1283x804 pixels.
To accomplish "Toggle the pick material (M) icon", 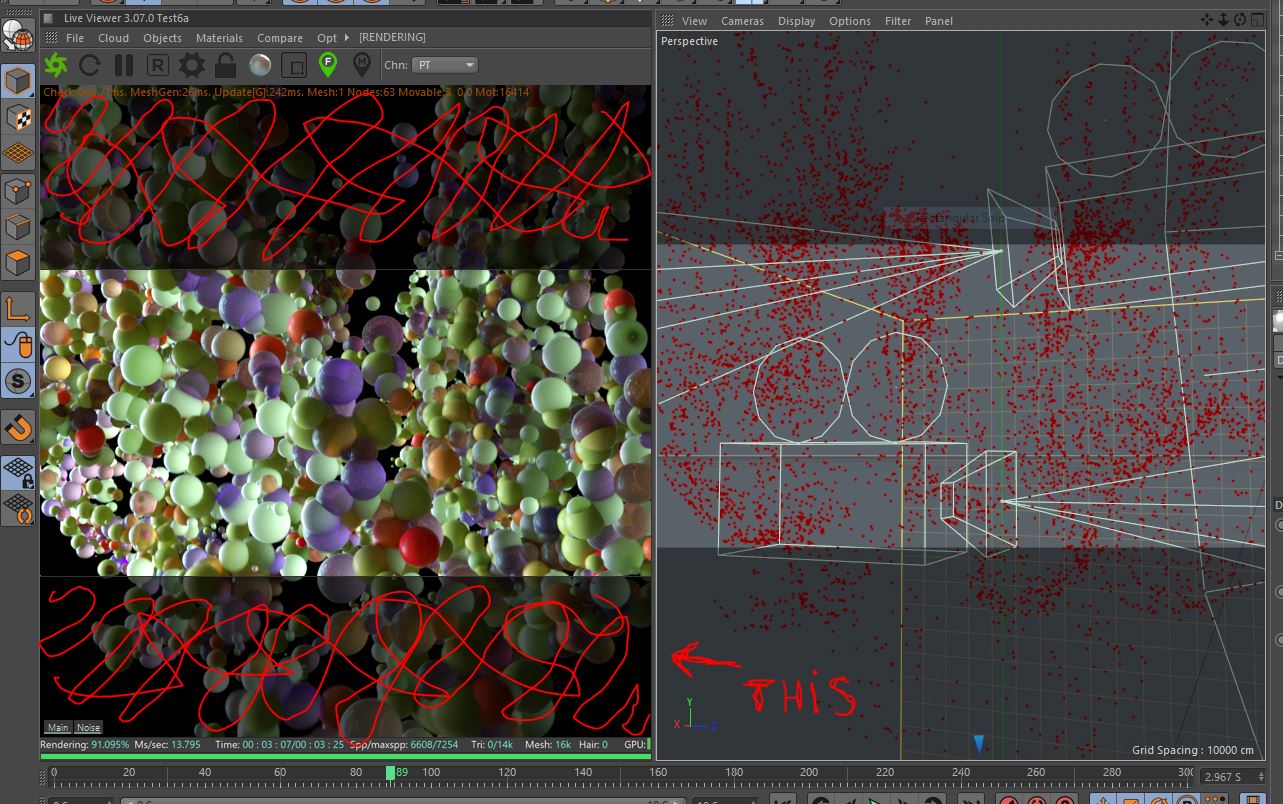I will click(361, 65).
